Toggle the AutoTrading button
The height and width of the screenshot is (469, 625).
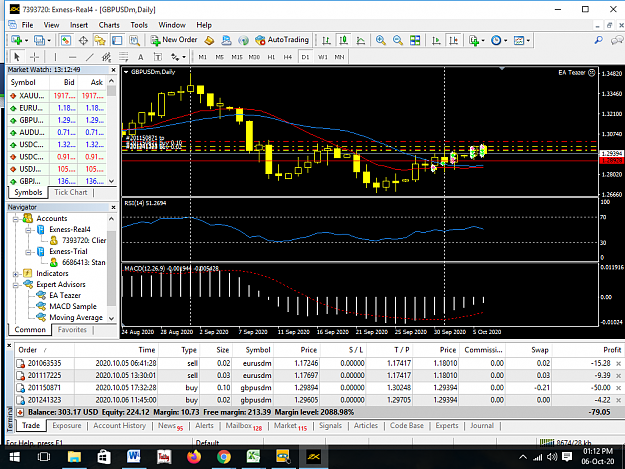click(x=282, y=40)
